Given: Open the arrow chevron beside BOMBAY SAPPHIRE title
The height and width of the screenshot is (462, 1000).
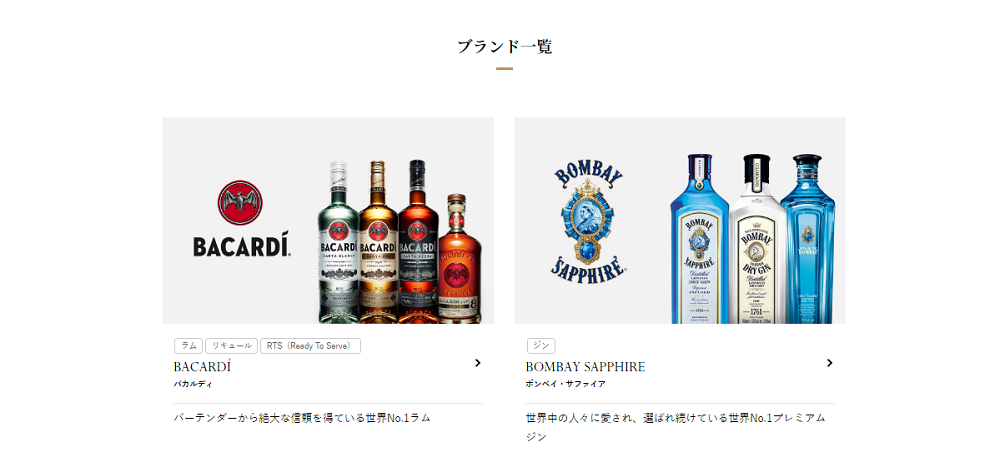Looking at the screenshot, I should tap(829, 363).
